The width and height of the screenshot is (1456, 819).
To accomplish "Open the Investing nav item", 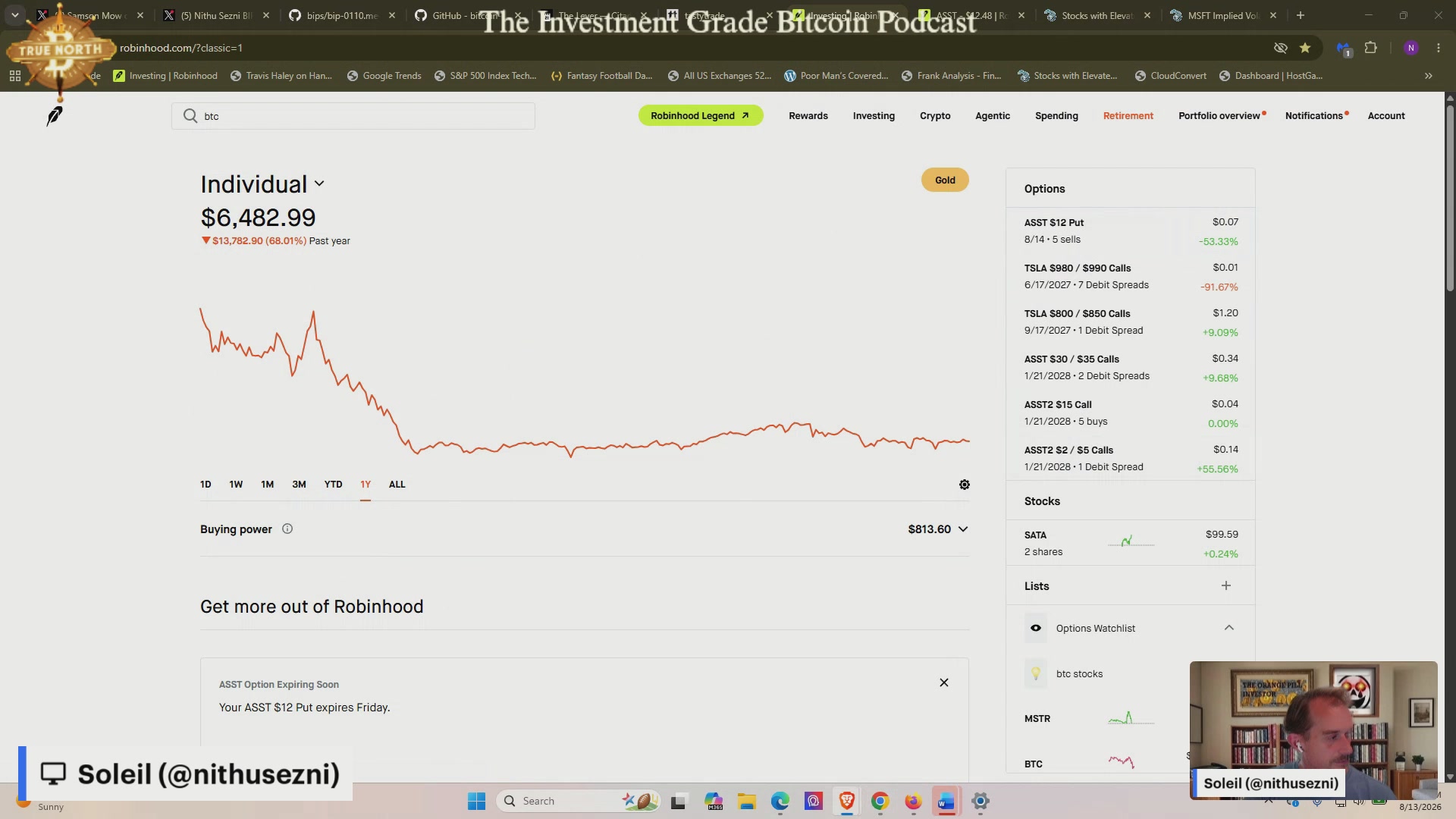I will pos(874,116).
